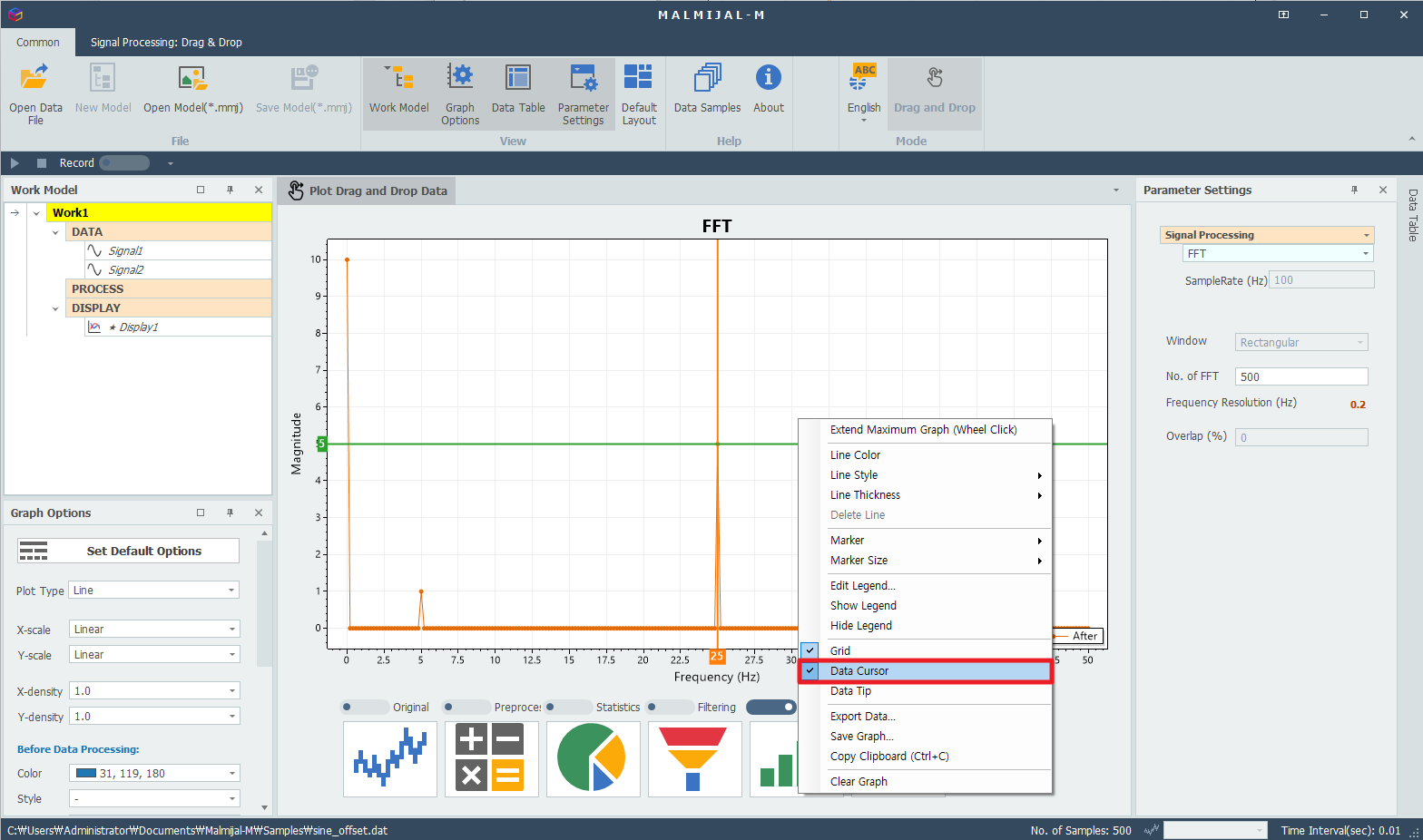Open the Y-scale dropdown
Image resolution: width=1423 pixels, height=840 pixels.
tap(154, 654)
